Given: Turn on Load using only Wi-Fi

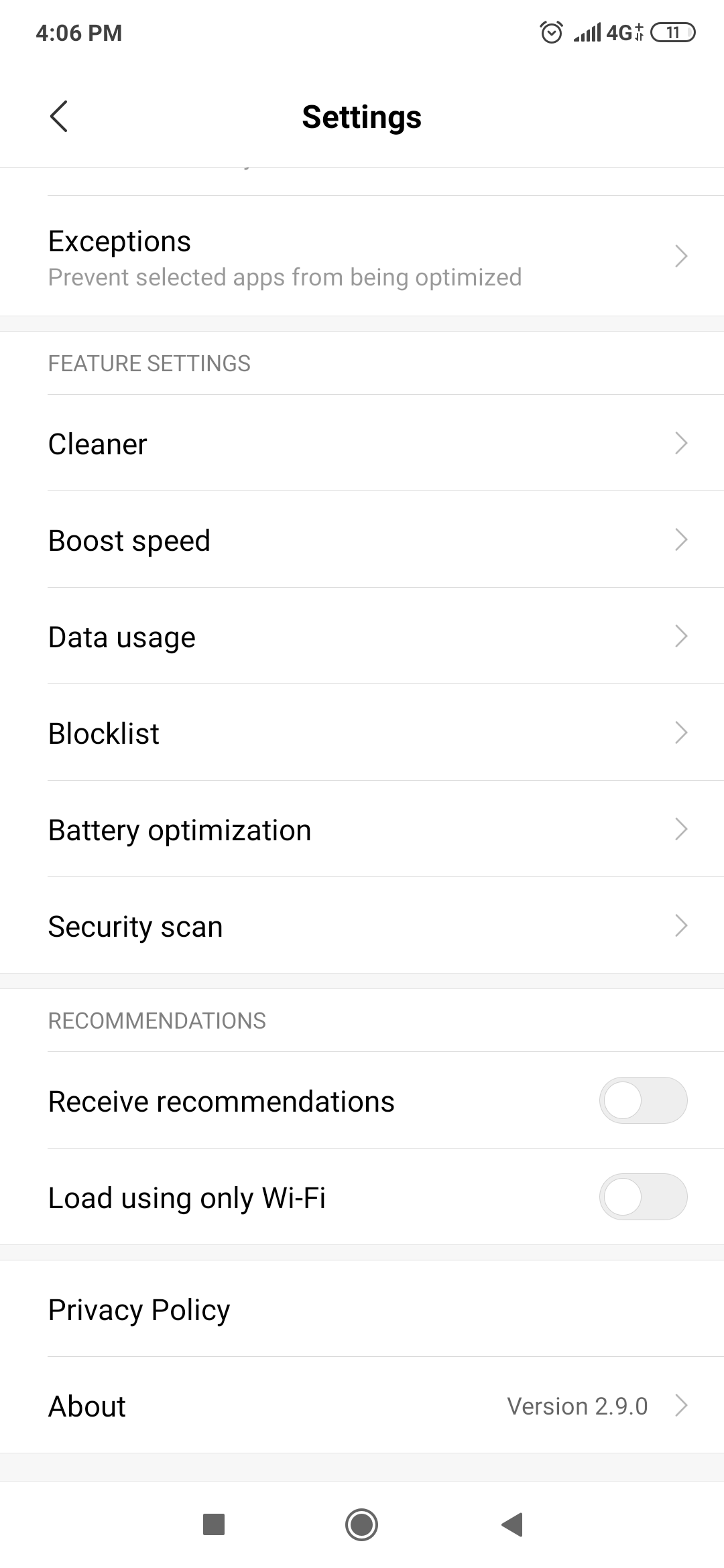Looking at the screenshot, I should pos(644,1197).
